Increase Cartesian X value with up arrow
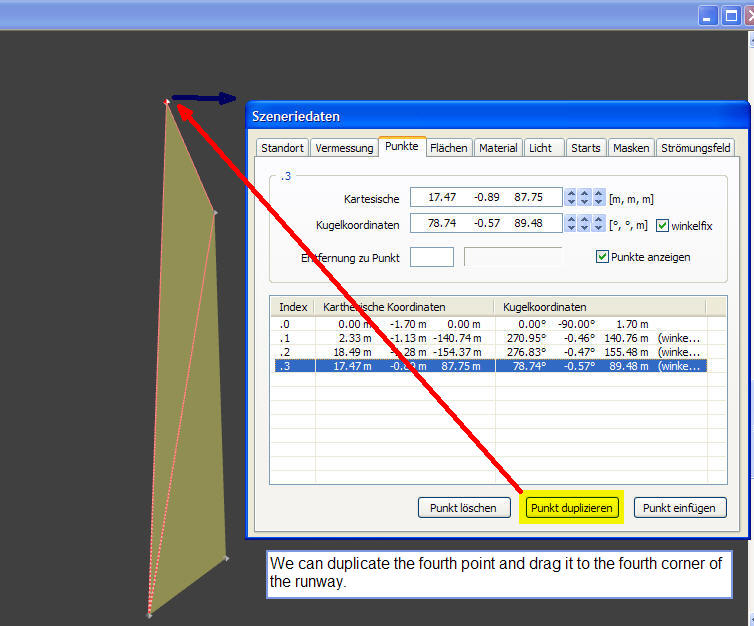Viewport: 754px width, 626px height. point(571,193)
